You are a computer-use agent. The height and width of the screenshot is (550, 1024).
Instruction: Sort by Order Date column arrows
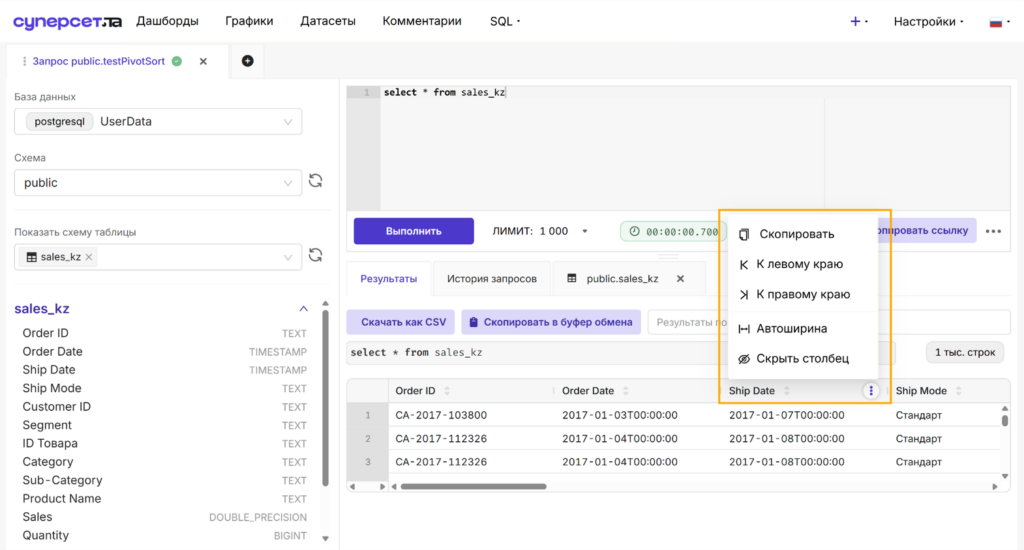[x=626, y=391]
